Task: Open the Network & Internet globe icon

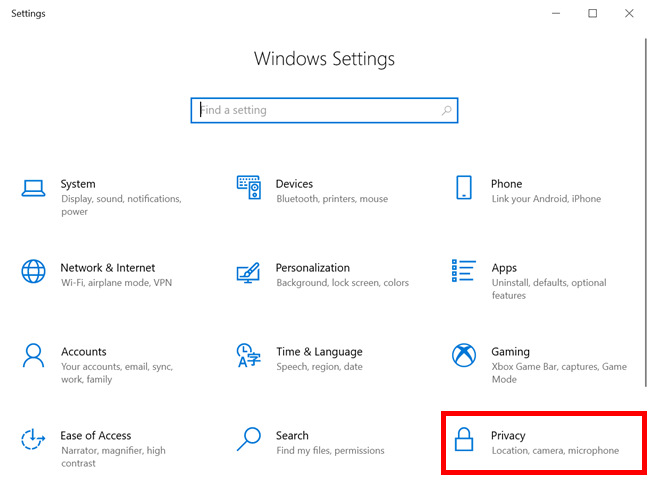Action: [x=33, y=271]
